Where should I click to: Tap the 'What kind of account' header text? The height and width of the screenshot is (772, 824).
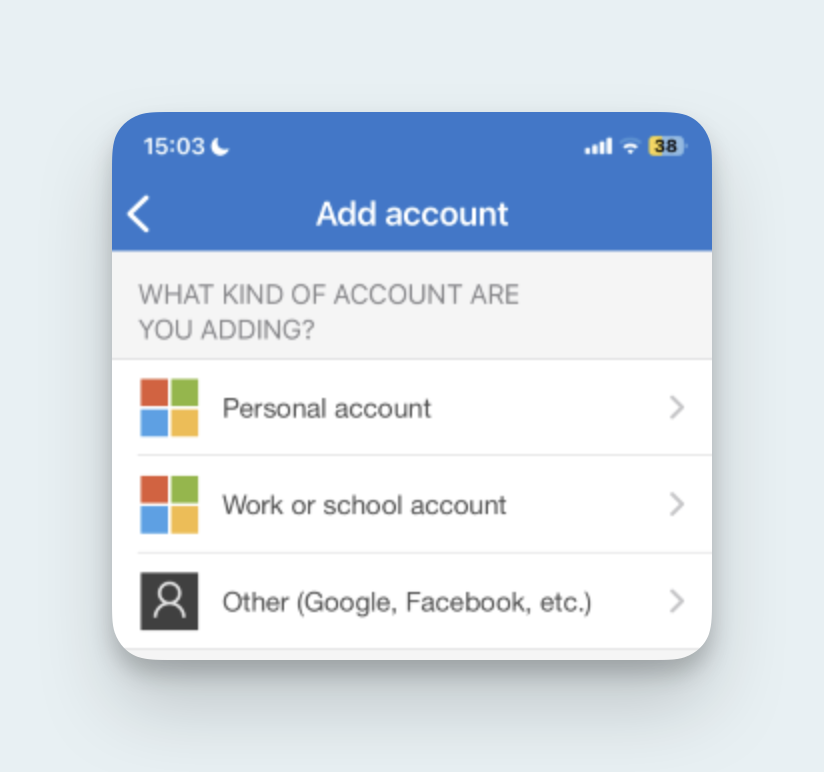click(x=328, y=312)
